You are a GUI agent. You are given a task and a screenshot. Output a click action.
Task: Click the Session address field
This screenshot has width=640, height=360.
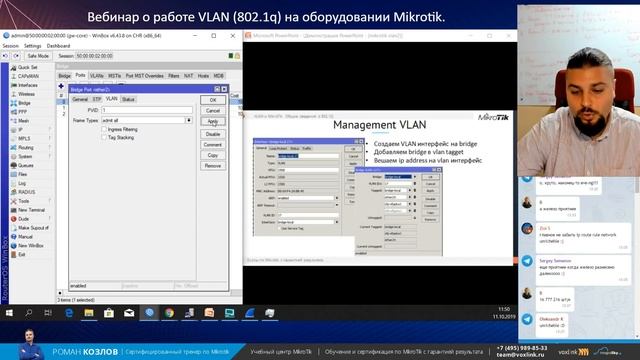coord(94,56)
